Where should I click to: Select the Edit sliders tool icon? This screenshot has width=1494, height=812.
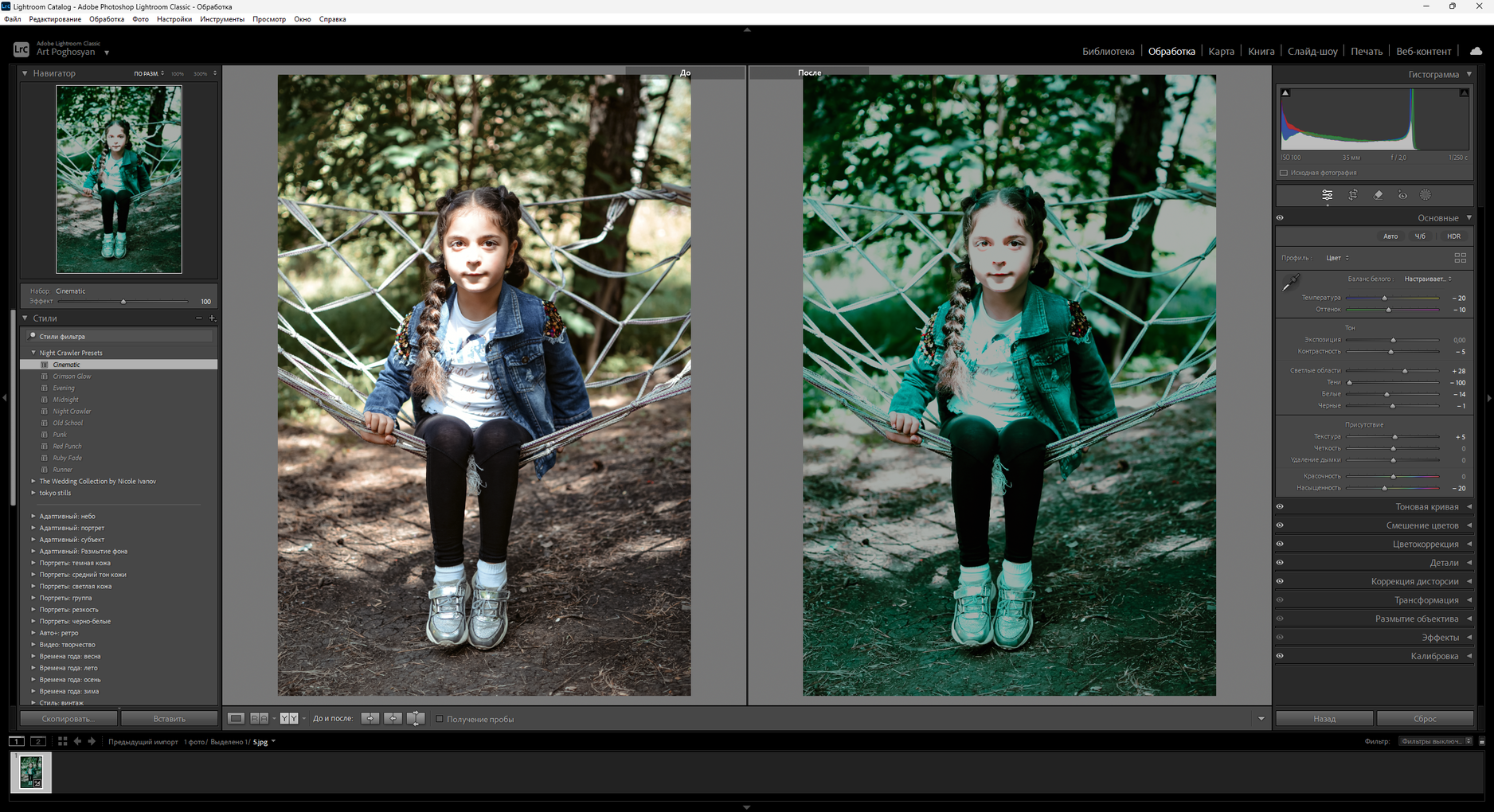[x=1327, y=195]
